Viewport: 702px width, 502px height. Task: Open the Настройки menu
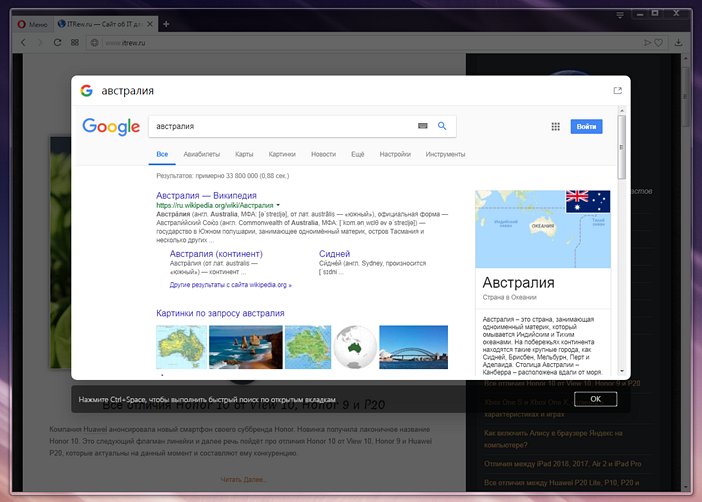point(395,154)
